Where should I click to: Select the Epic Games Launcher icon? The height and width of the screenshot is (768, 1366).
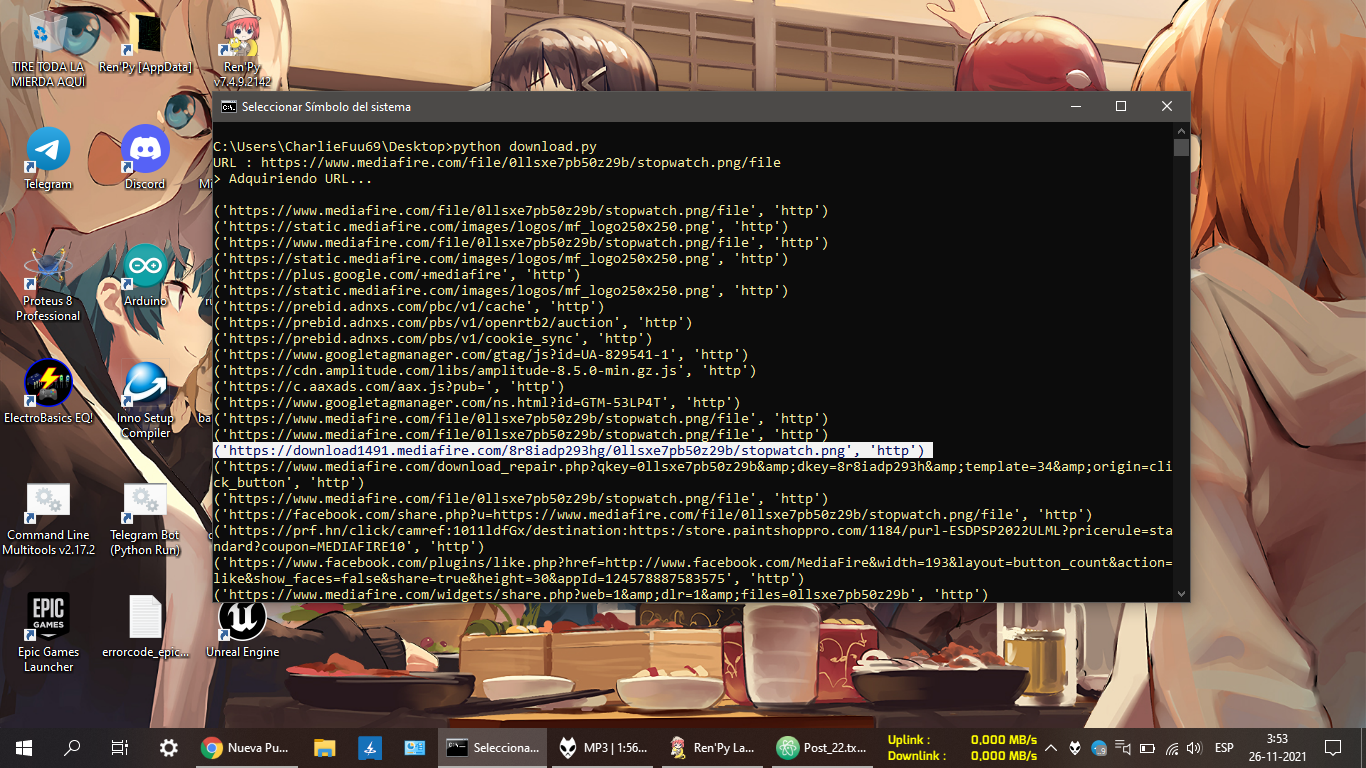point(48,617)
